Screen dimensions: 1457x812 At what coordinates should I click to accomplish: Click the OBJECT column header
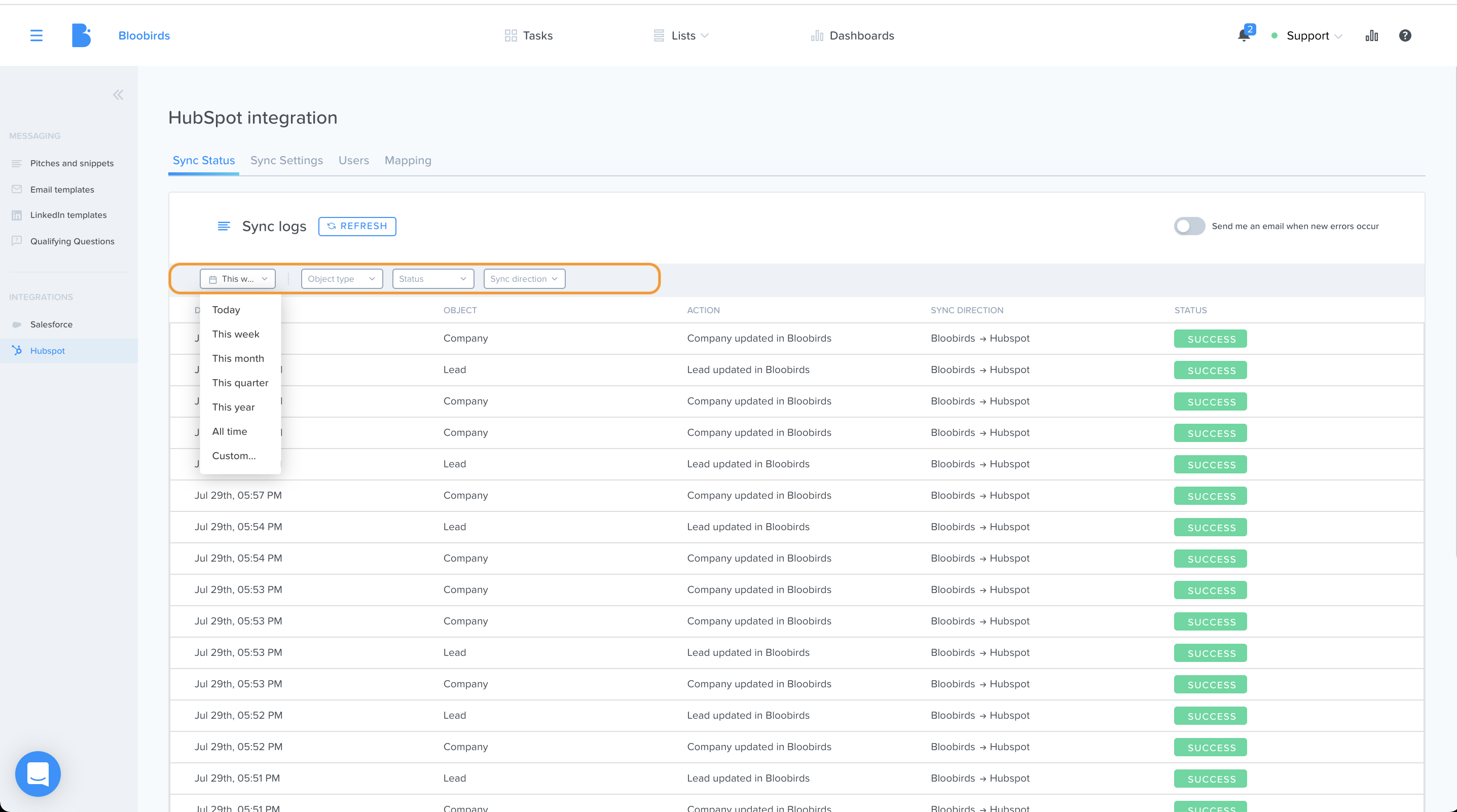[460, 310]
